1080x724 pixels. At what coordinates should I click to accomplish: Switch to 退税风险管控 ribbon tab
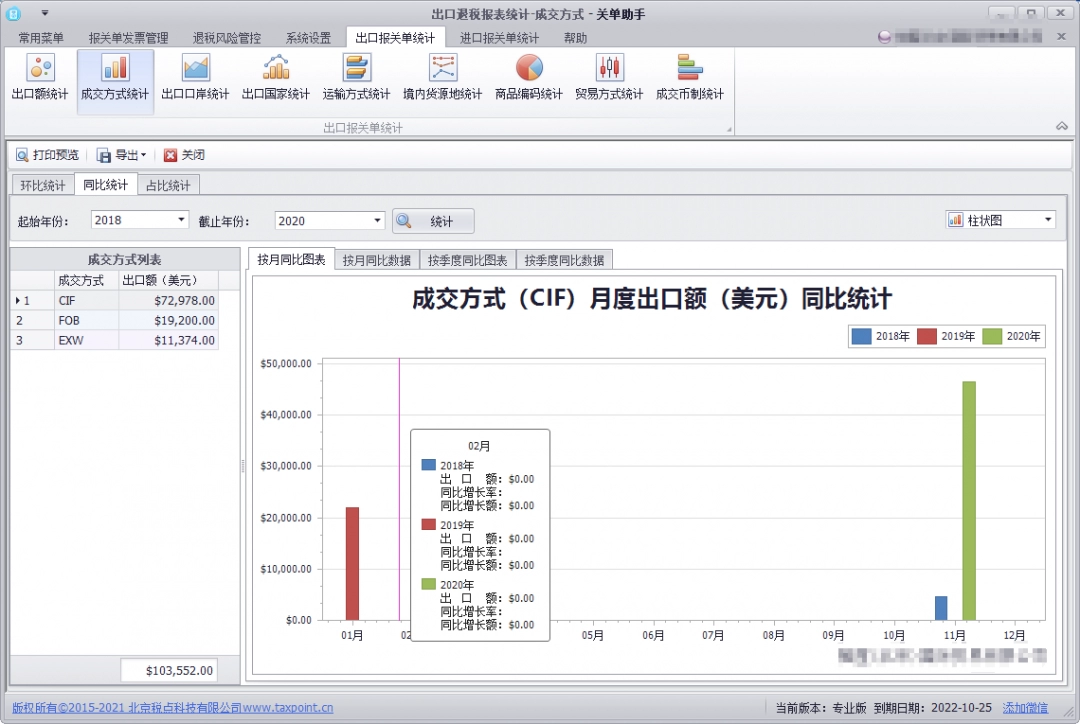pos(227,38)
